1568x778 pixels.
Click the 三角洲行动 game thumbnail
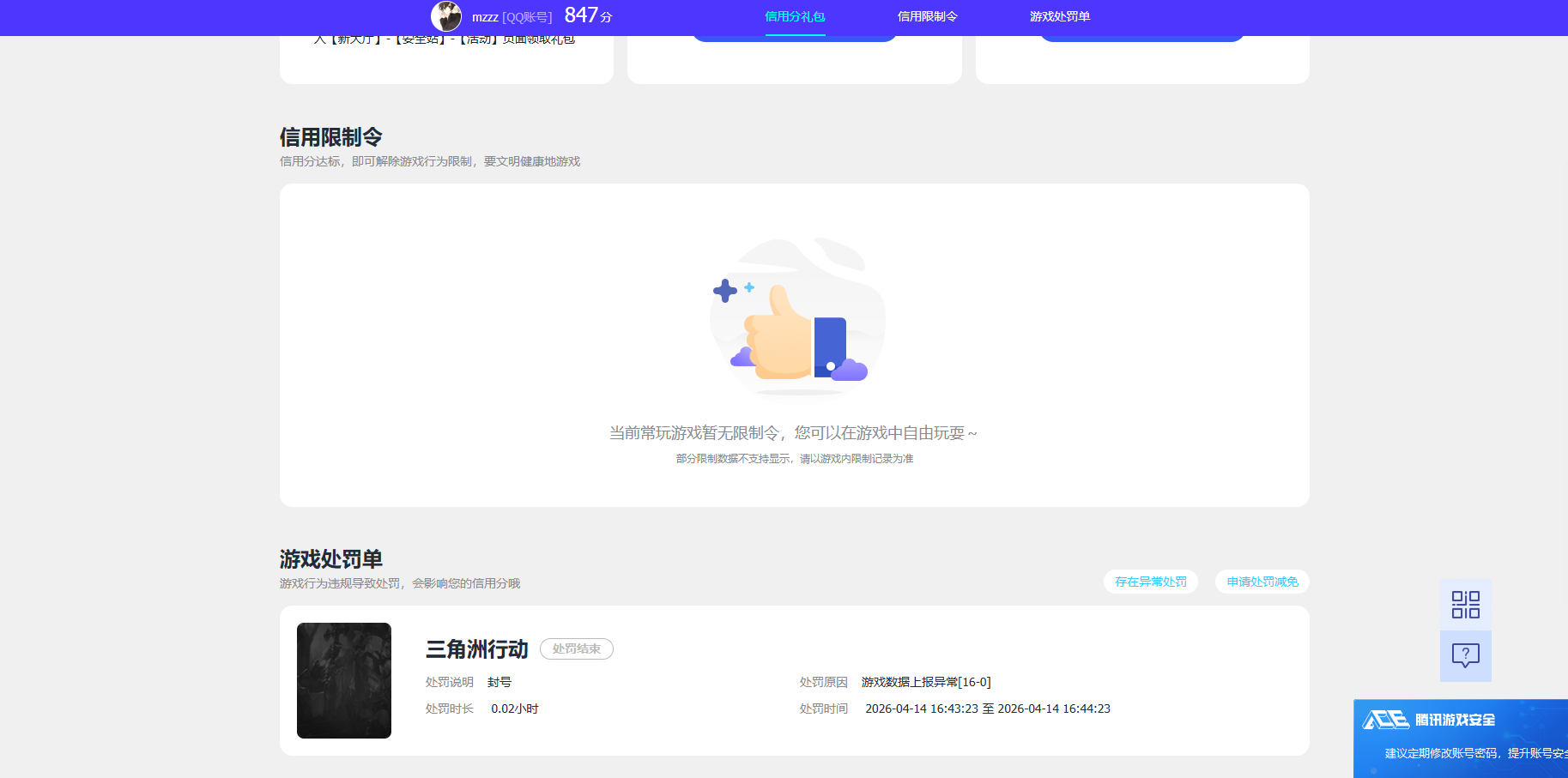(344, 680)
